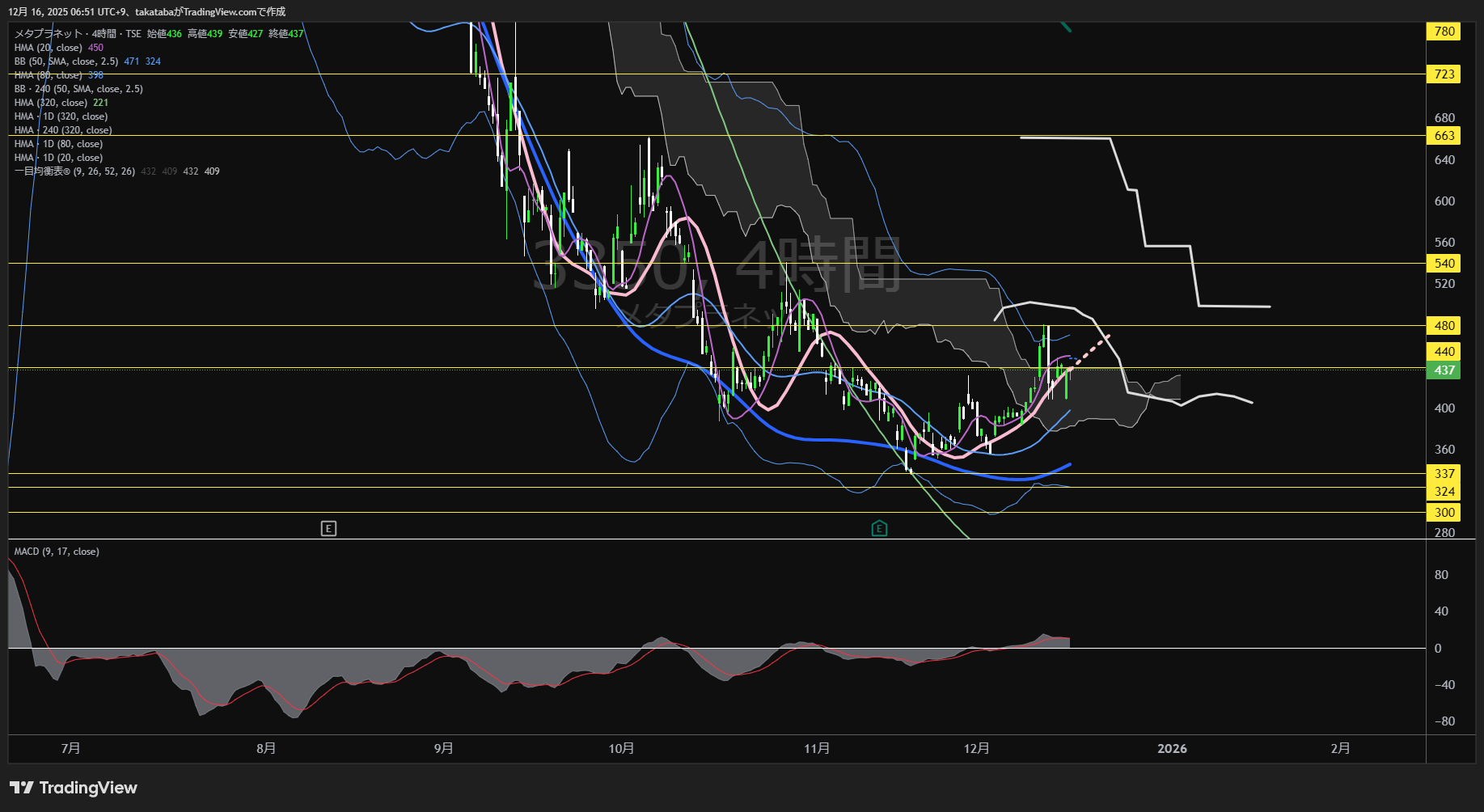Click the MACD zero line label on scale
Screen dimensions: 1484x812
(x=1438, y=649)
